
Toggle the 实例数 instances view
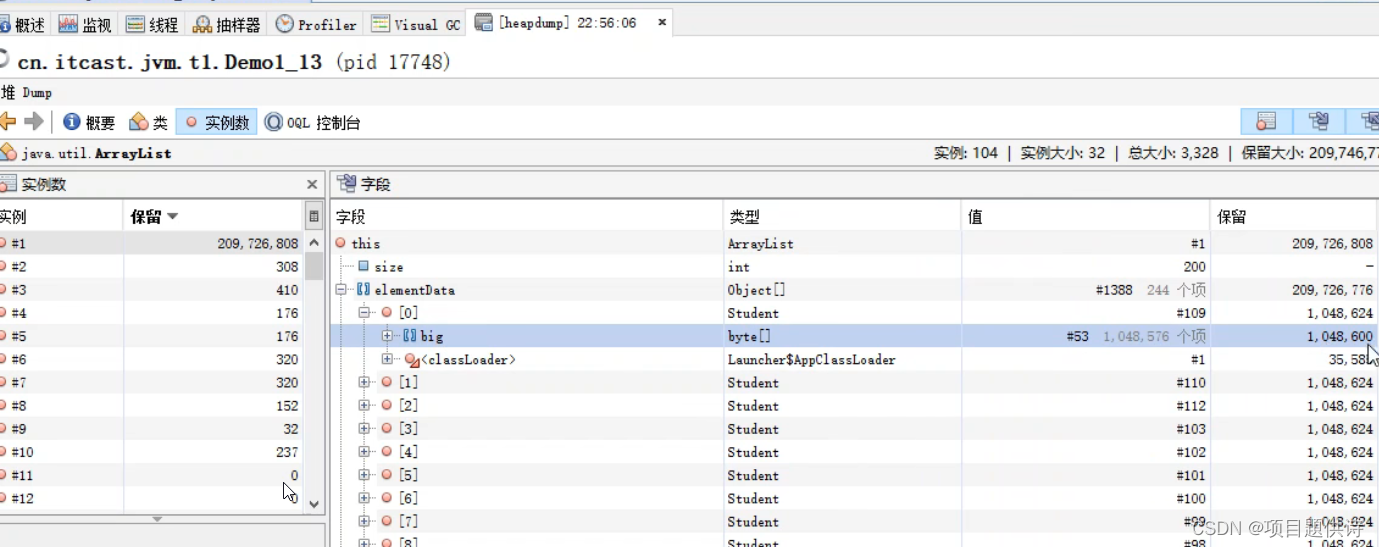point(217,122)
